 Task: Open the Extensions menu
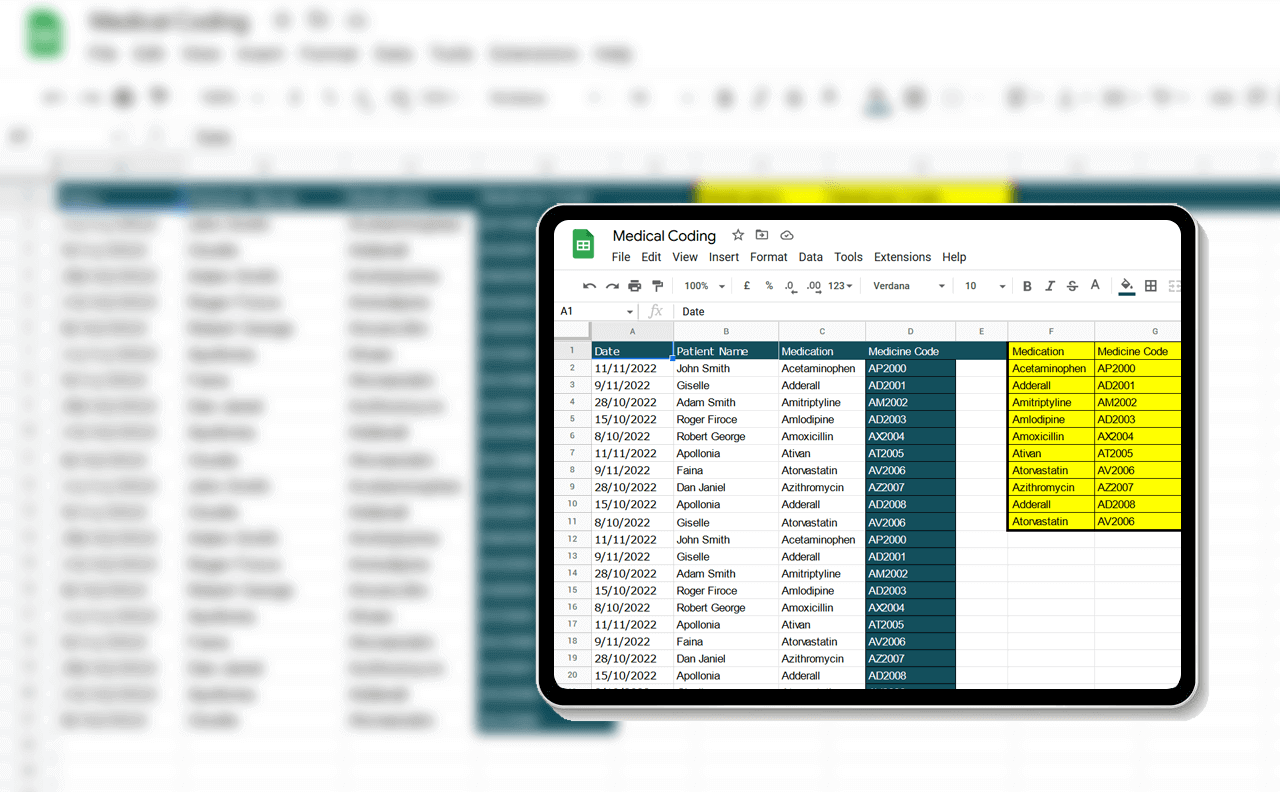point(902,257)
